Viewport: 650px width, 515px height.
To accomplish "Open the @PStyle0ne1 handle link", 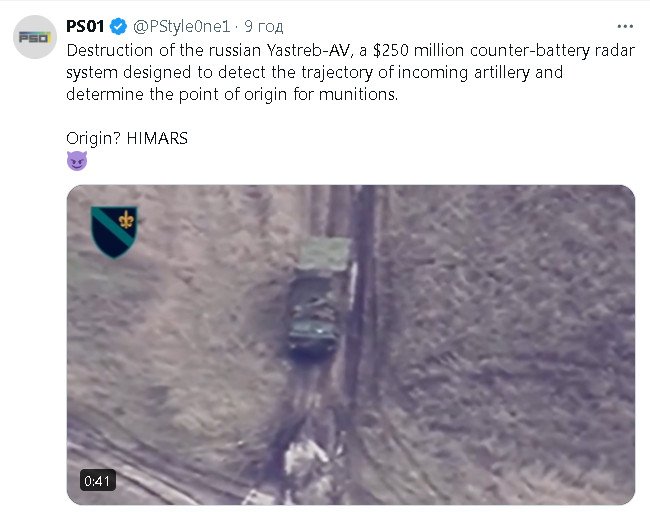I will tap(181, 27).
